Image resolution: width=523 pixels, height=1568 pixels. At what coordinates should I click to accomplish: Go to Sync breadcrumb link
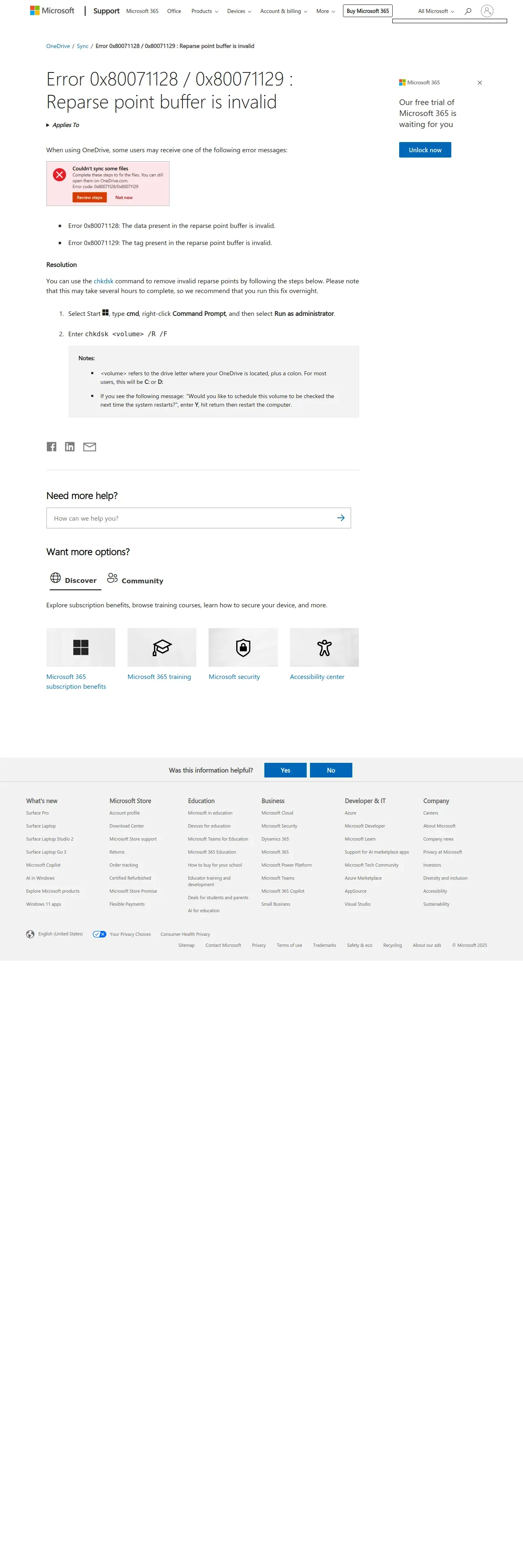point(83,46)
